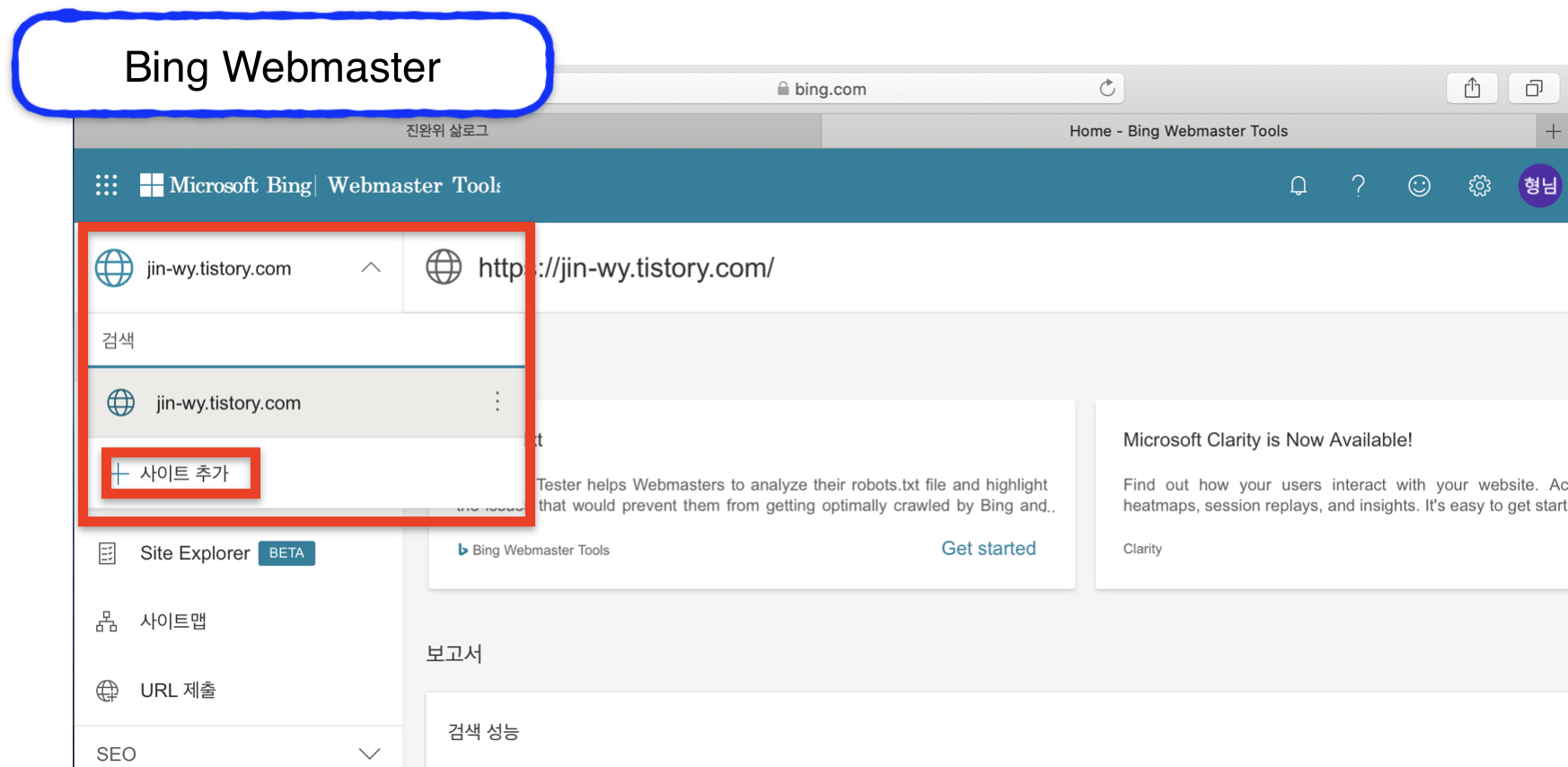Open URL 제출 in the sidebar
This screenshot has height=767, width=1568.
pyautogui.click(x=178, y=691)
